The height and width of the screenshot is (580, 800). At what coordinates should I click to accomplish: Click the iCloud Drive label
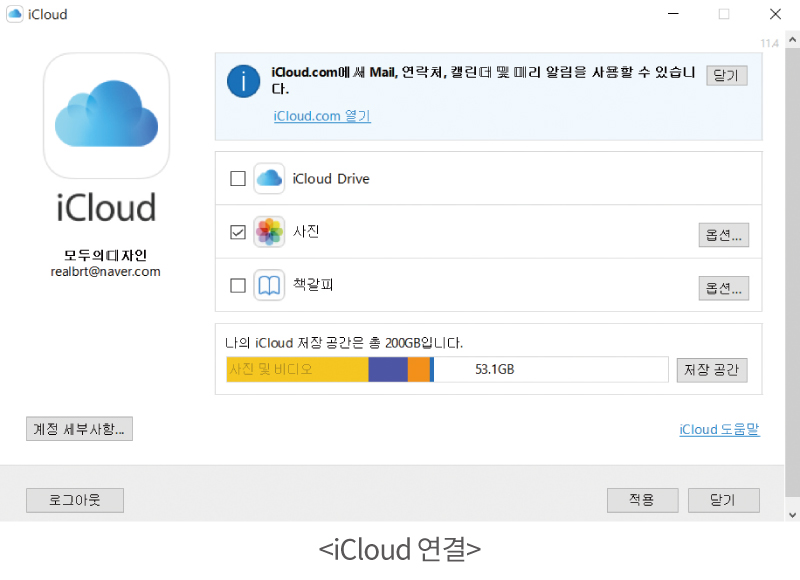click(331, 179)
